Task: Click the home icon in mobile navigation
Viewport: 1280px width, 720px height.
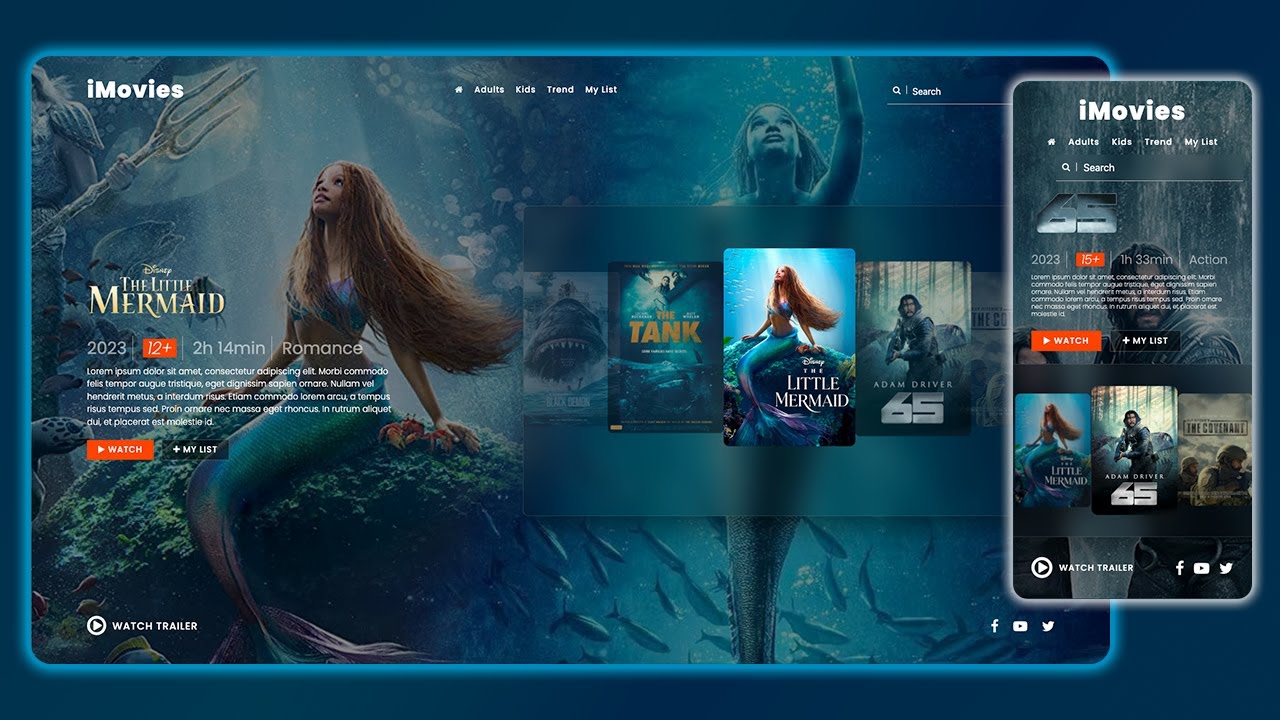Action: click(x=1051, y=142)
